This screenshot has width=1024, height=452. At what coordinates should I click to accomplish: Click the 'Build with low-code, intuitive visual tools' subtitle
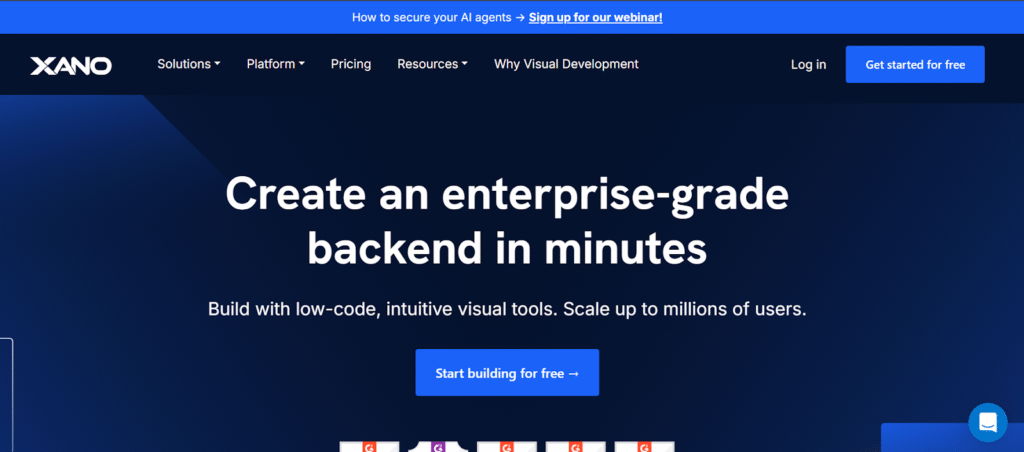click(x=507, y=309)
